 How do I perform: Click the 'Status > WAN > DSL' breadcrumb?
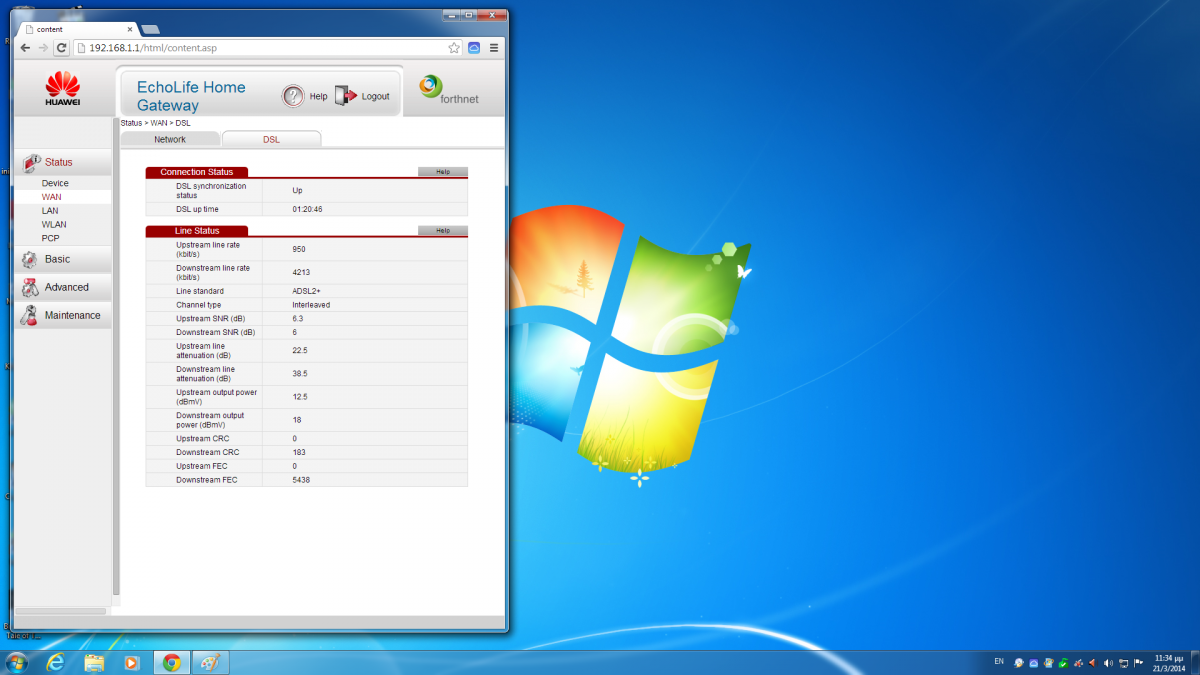[x=156, y=122]
